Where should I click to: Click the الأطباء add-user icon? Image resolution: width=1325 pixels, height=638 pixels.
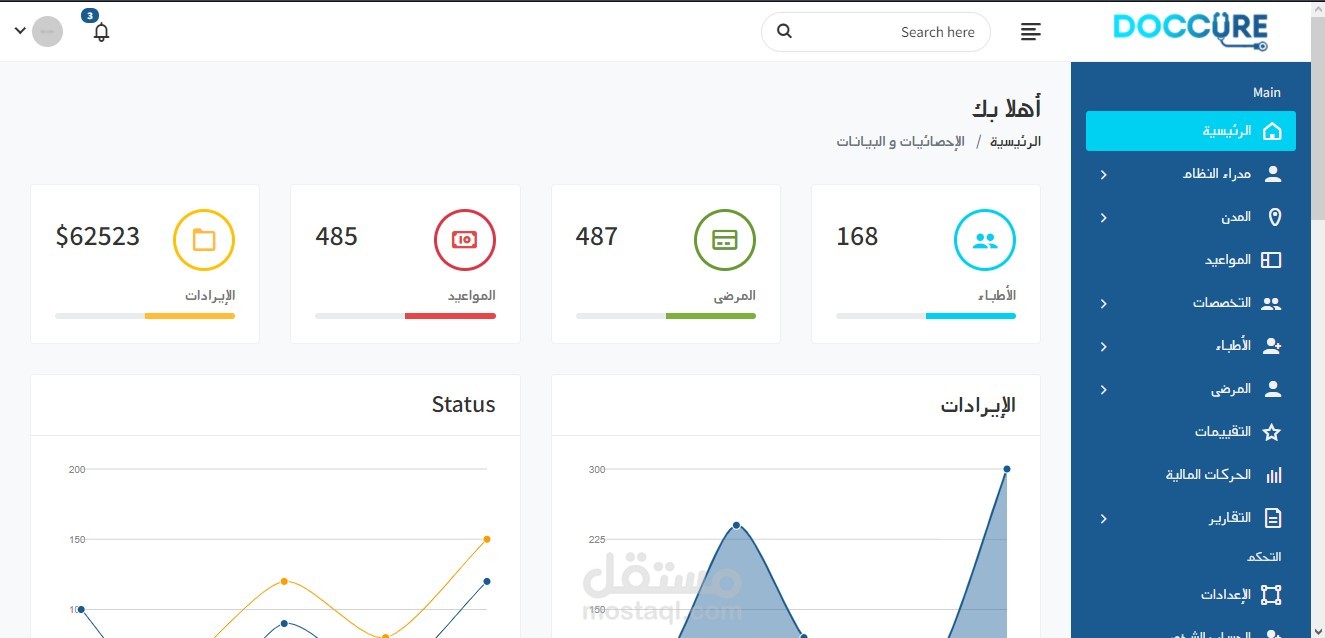point(1272,346)
